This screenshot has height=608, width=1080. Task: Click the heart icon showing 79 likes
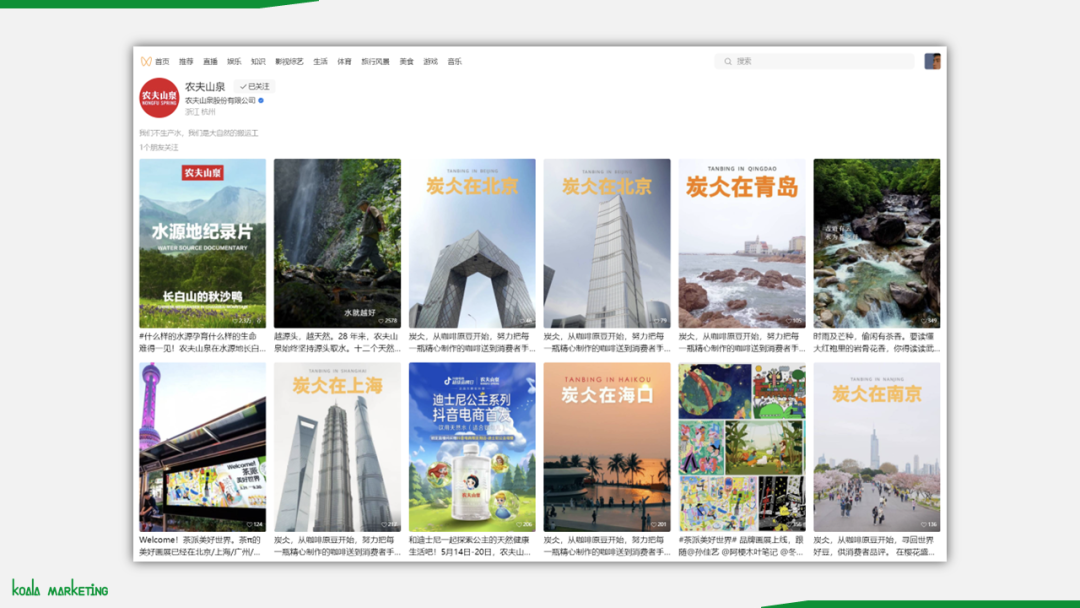tap(656, 321)
